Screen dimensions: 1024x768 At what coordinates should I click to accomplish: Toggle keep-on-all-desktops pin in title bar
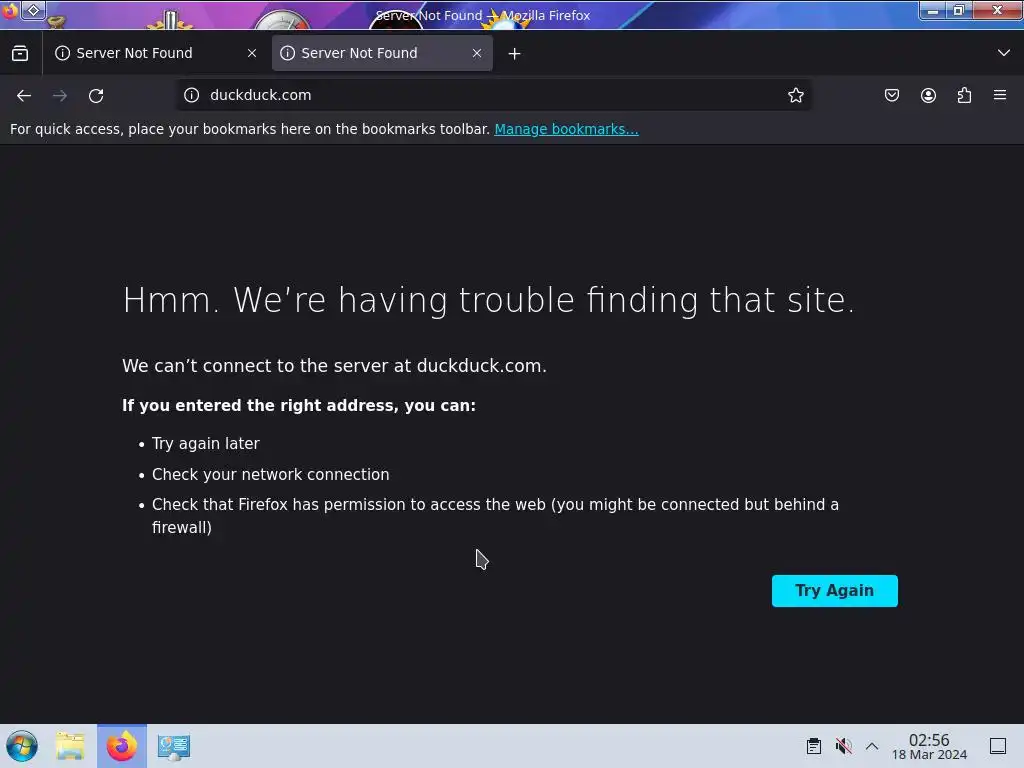pyautogui.click(x=33, y=10)
